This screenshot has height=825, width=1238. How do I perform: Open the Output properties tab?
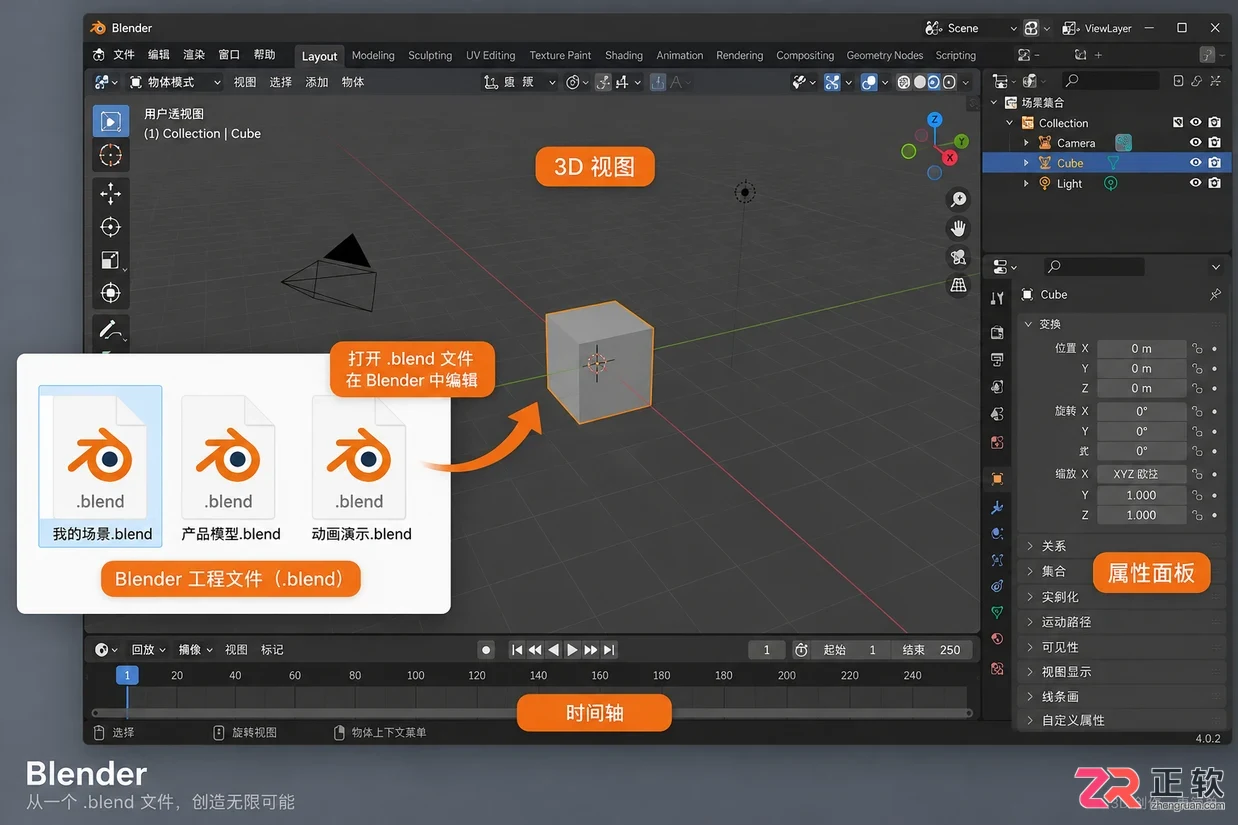997,359
